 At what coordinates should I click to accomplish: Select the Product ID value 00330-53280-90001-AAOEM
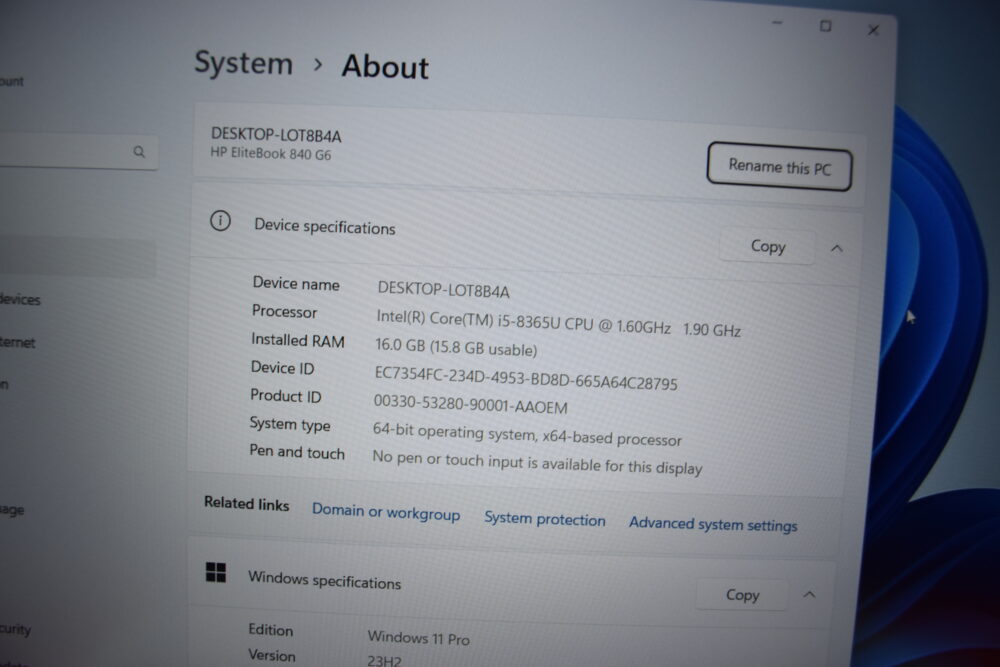tap(470, 404)
